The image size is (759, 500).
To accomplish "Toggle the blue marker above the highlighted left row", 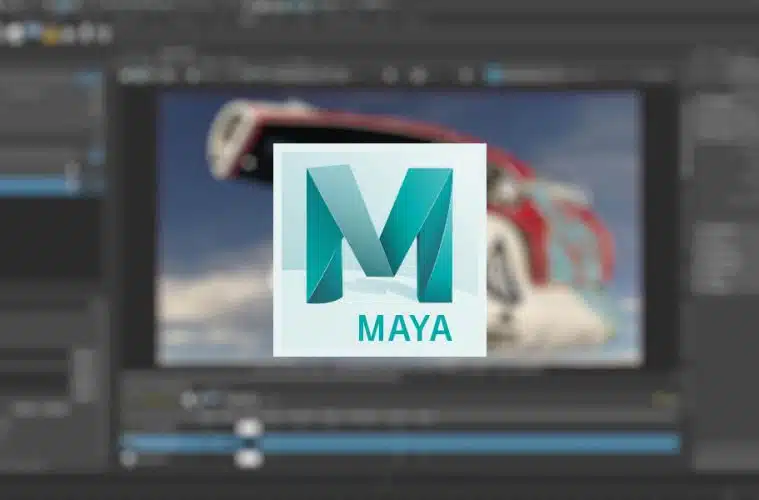I will (x=95, y=157).
